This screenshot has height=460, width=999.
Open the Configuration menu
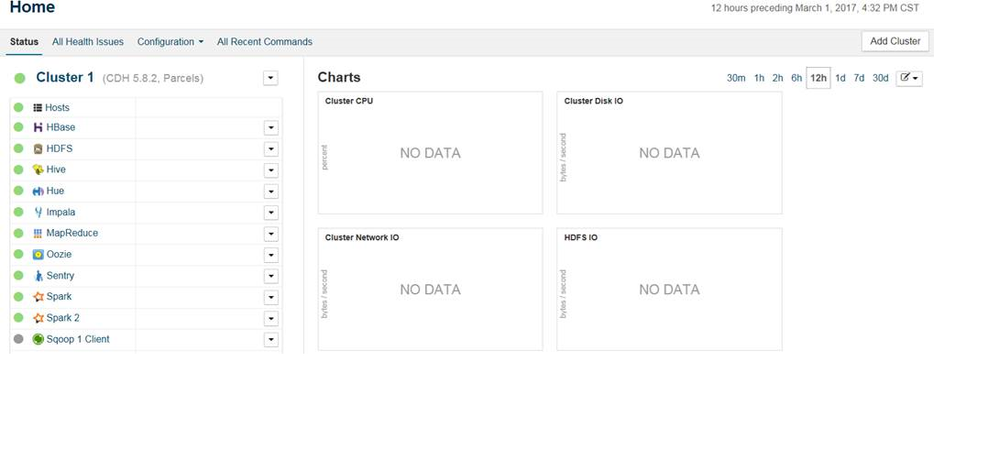(170, 41)
